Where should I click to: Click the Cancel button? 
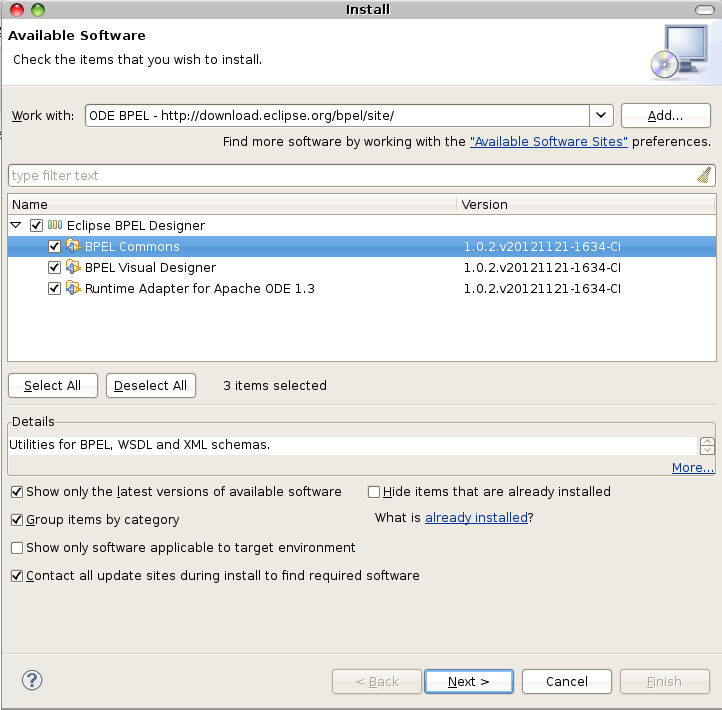click(567, 681)
